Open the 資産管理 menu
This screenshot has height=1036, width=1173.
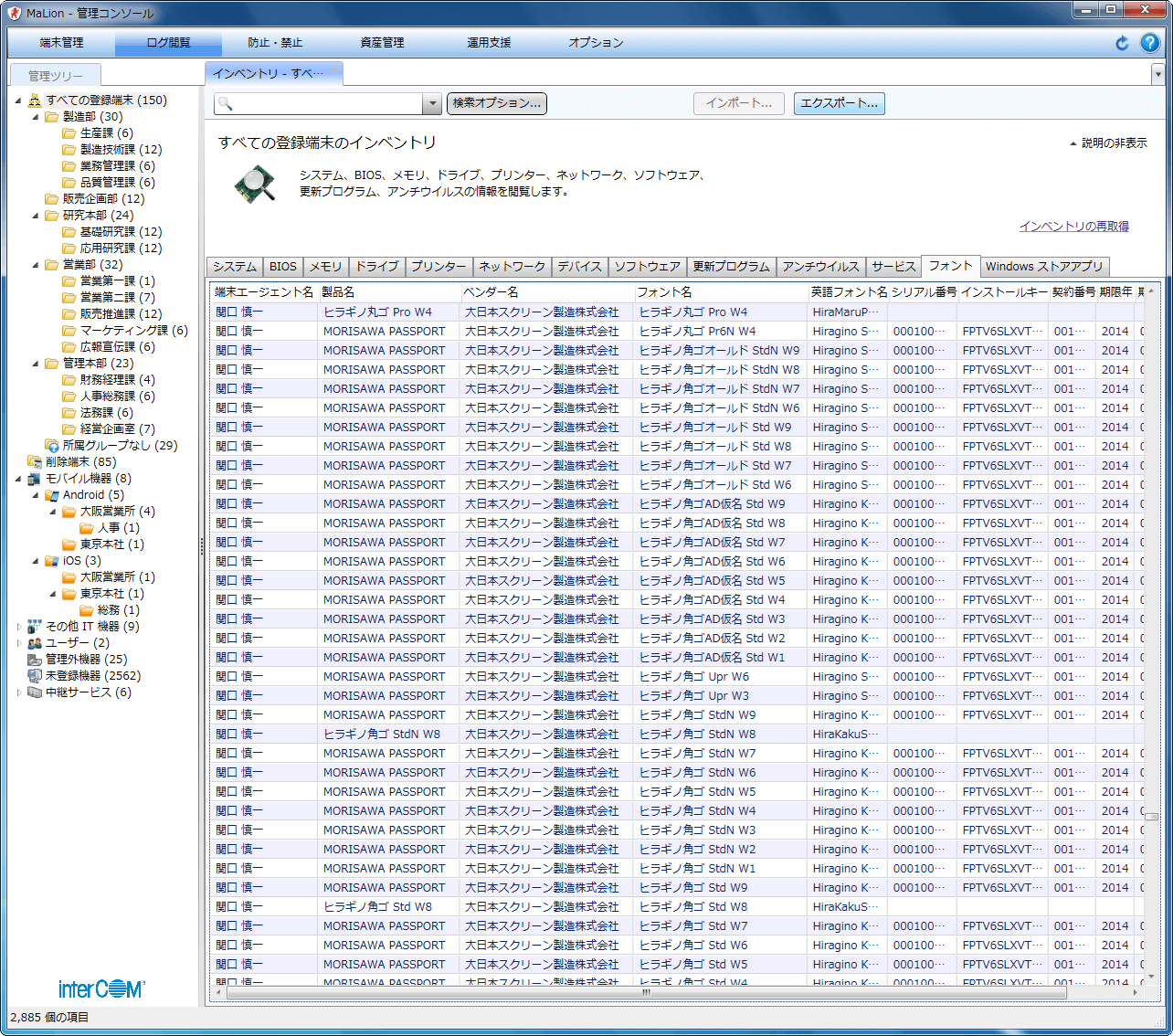click(382, 43)
